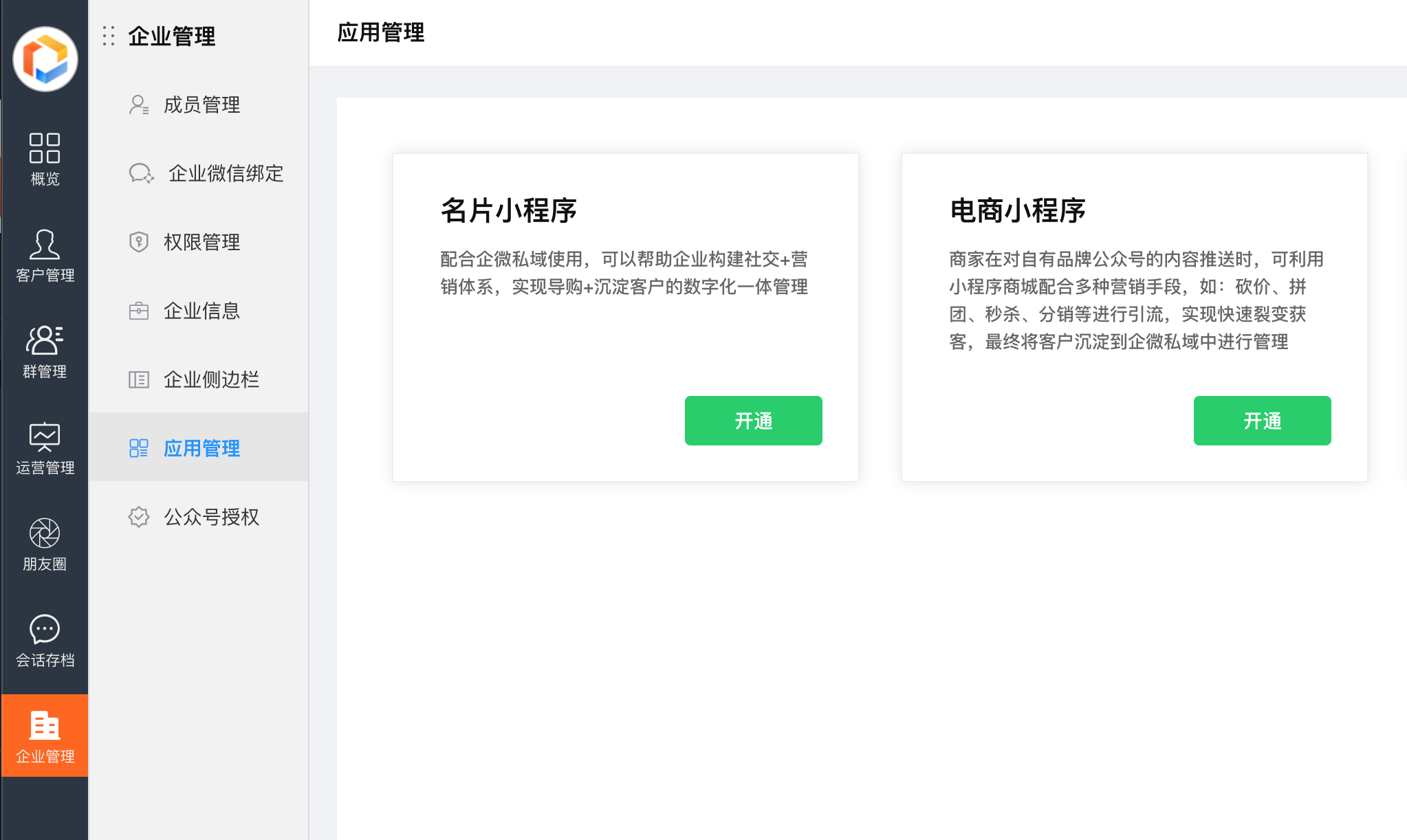
Task: Click the 名片小程序 card title
Action: pos(508,210)
